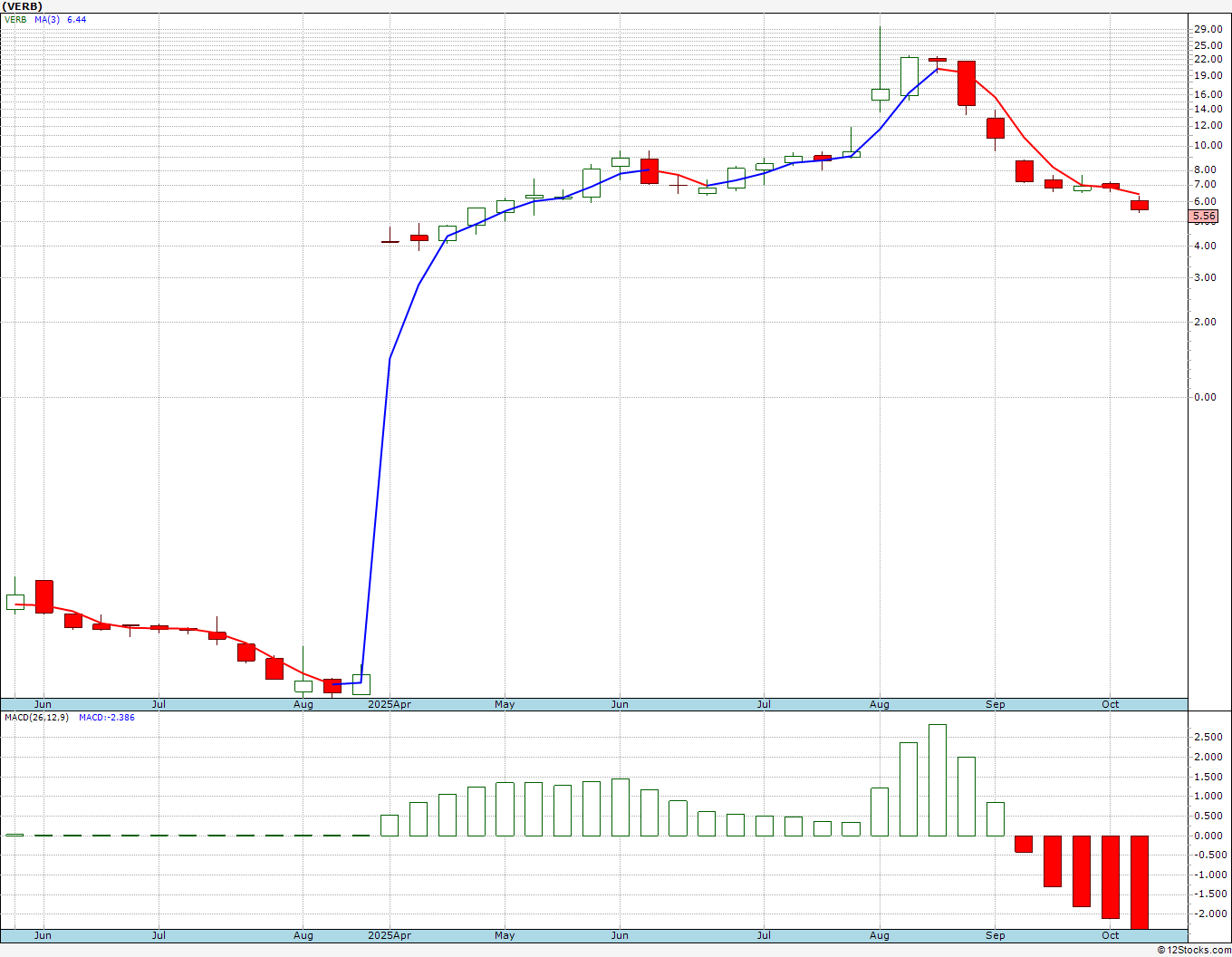Select Oct on the price chart date axis
This screenshot has width=1232, height=957.
1111,704
